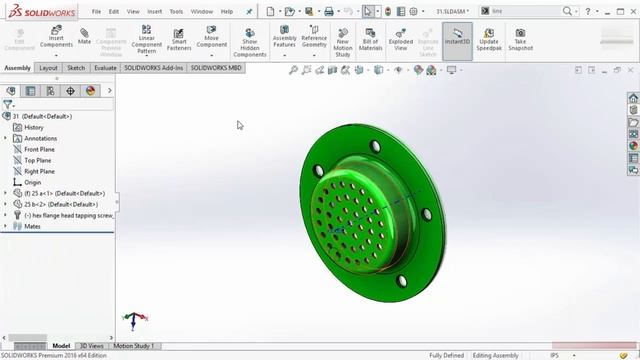The image size is (640, 360).
Task: Expand the 25 a<1> component
Action: coord(5,193)
